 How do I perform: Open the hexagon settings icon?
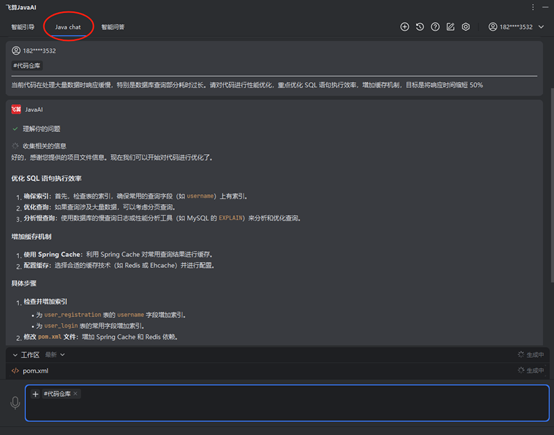coord(466,27)
